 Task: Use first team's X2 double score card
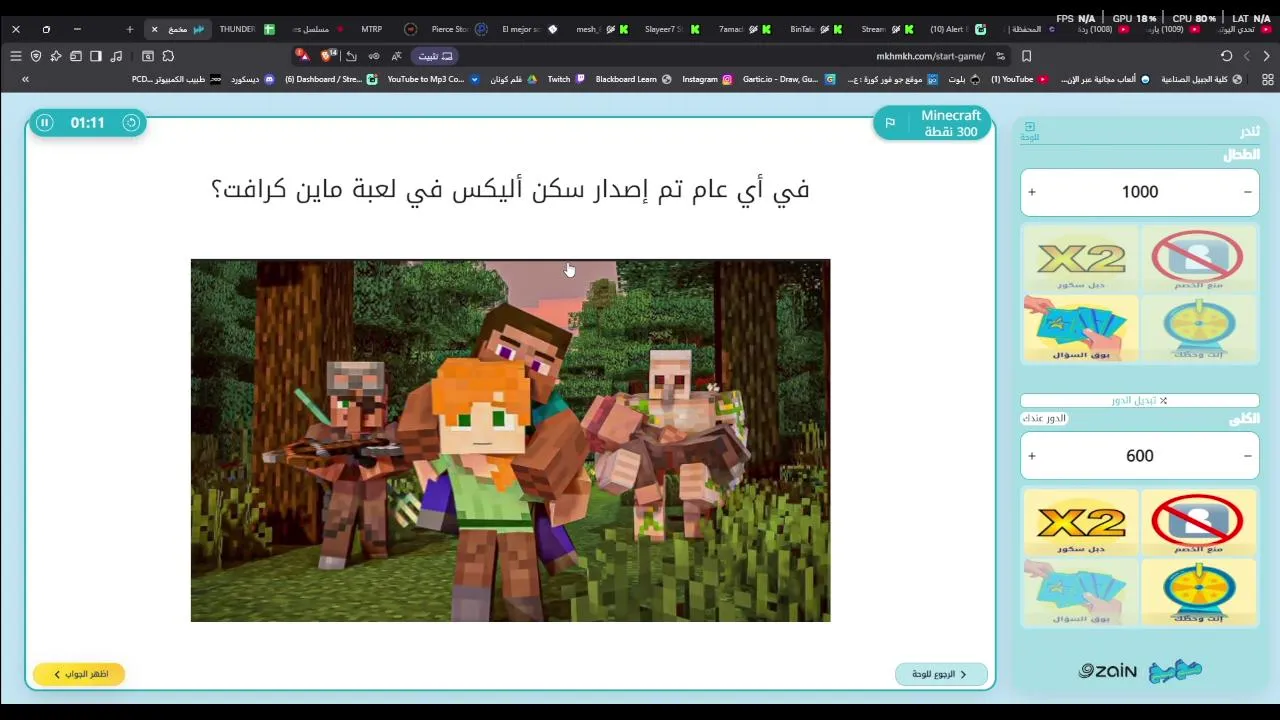pos(1081,260)
